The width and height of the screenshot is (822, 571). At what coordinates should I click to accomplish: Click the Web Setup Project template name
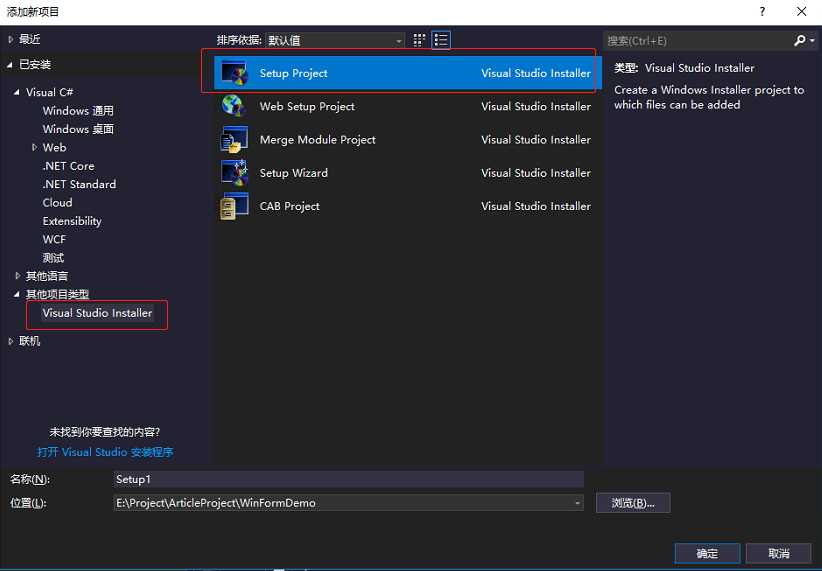click(x=307, y=106)
